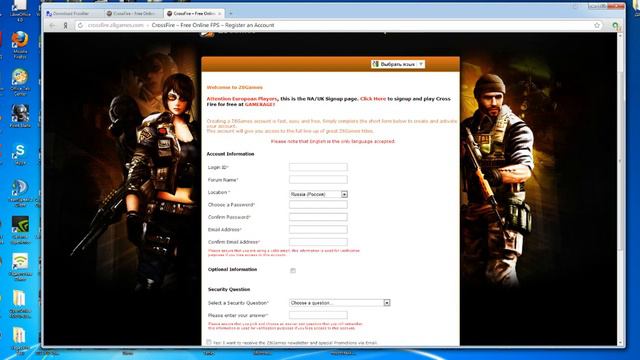Click the Confirm Email Address input
This screenshot has width=640, height=360.
[318, 242]
